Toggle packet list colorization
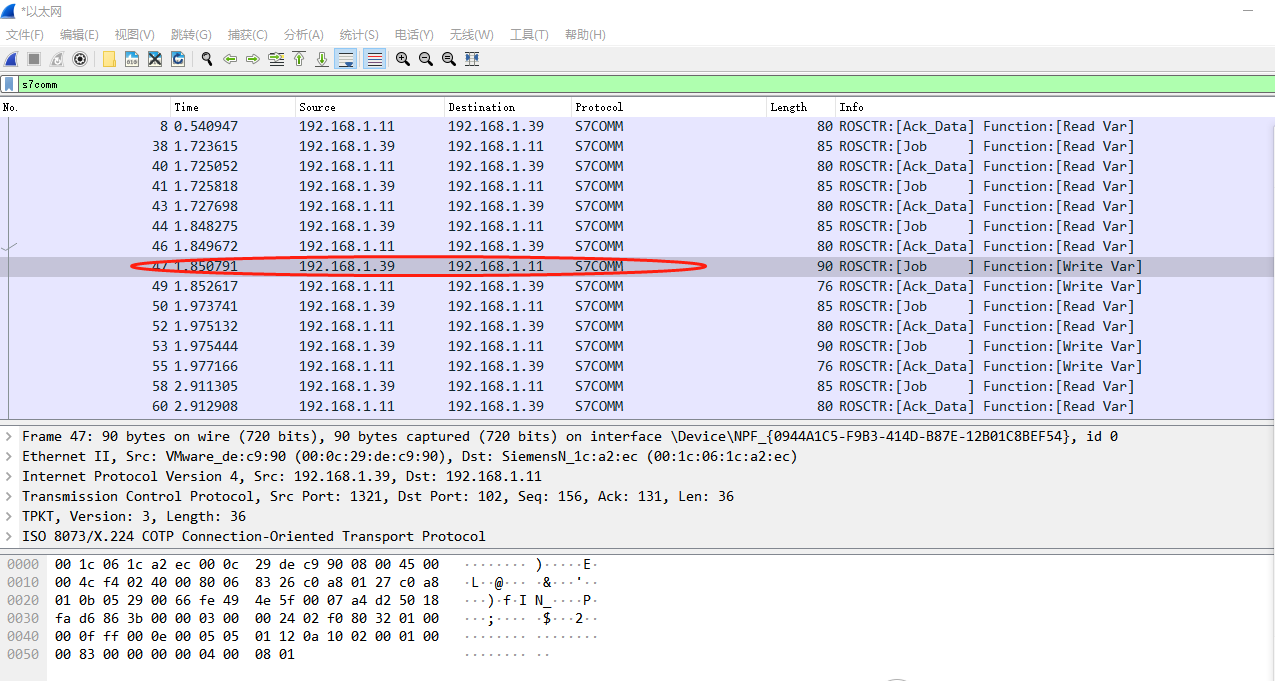 (x=375, y=59)
